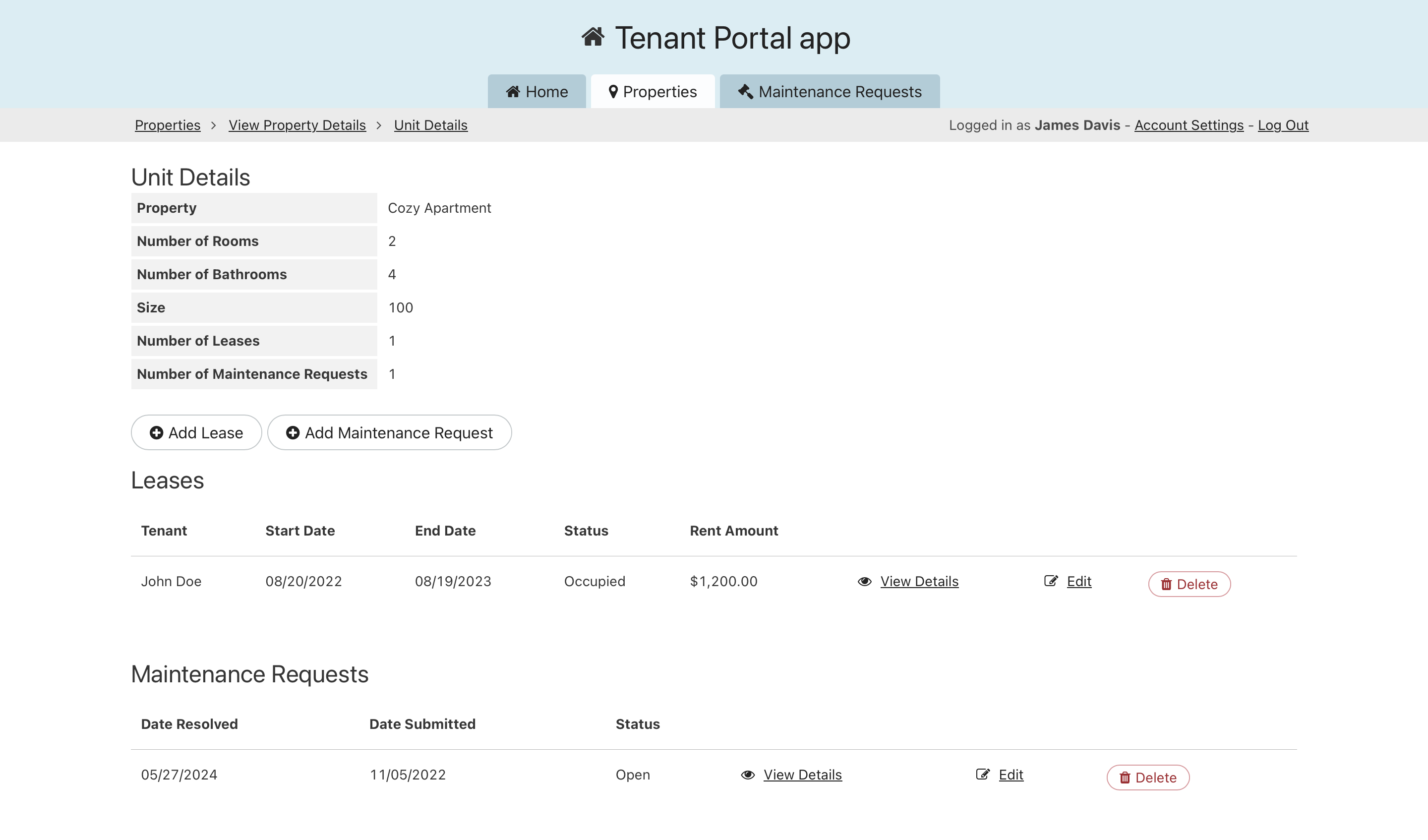Screen dimensions: 1428x840
Task: Open the Home tab
Action: point(536,92)
